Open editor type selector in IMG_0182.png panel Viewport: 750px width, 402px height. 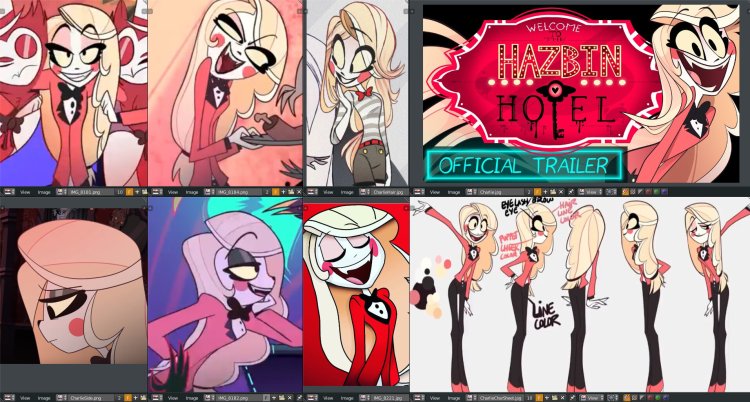pos(156,397)
